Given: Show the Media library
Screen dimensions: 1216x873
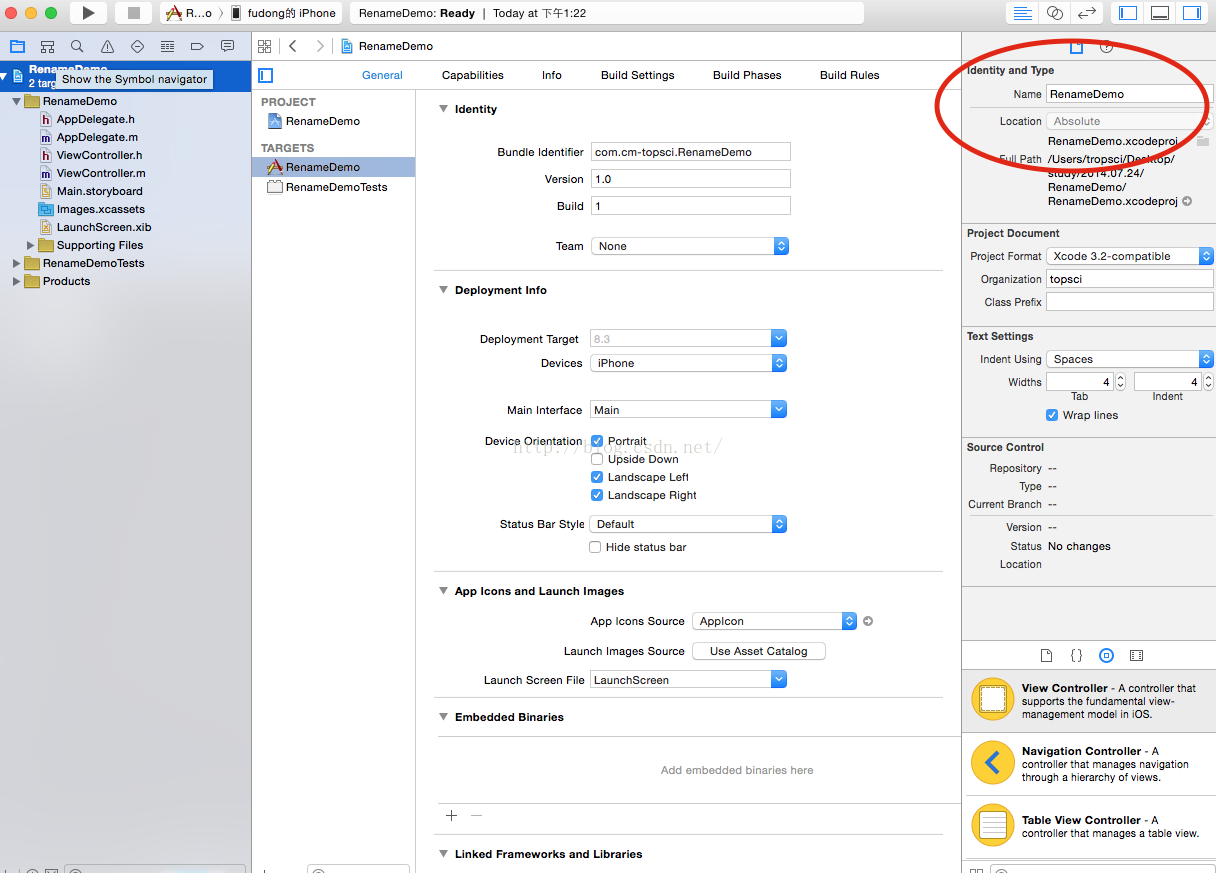Looking at the screenshot, I should coord(1136,656).
